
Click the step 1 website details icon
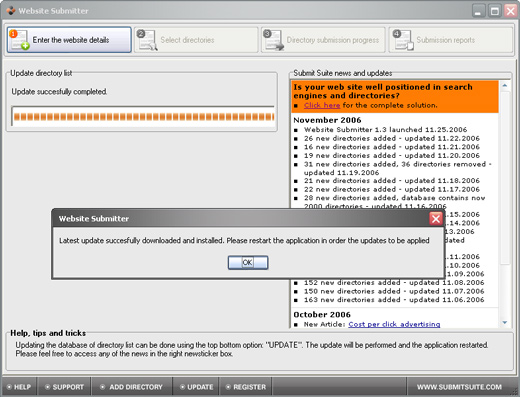pos(19,40)
